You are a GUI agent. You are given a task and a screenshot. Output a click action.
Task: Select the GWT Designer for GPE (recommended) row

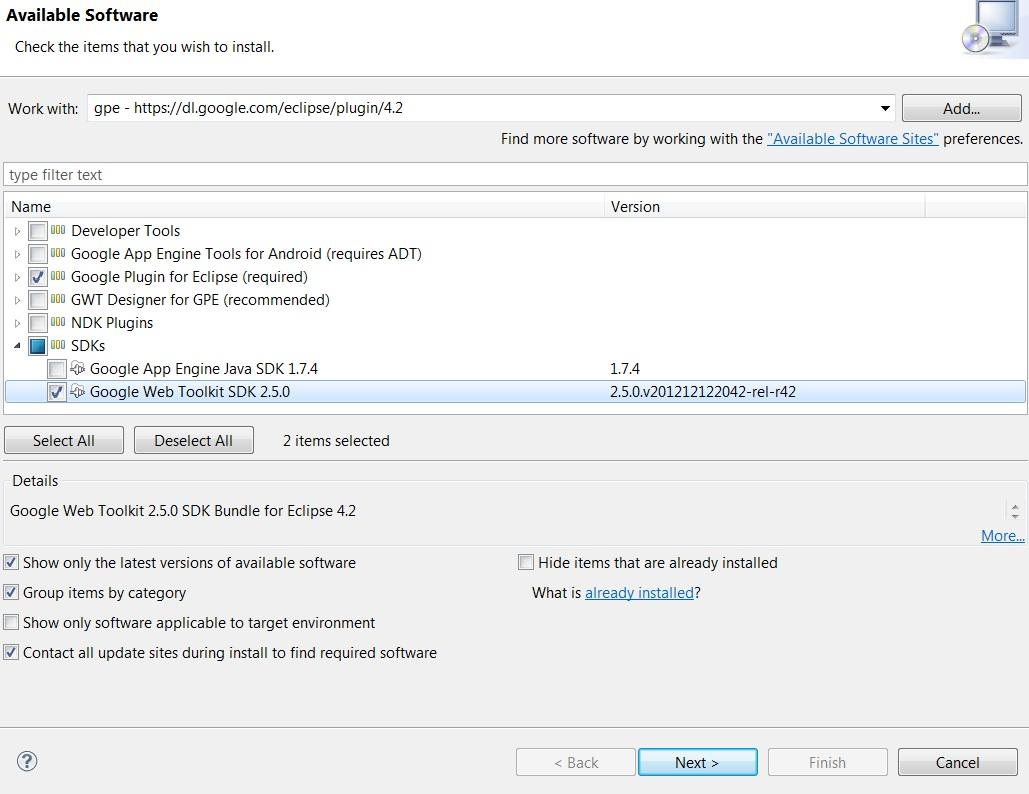pyautogui.click(x=200, y=300)
